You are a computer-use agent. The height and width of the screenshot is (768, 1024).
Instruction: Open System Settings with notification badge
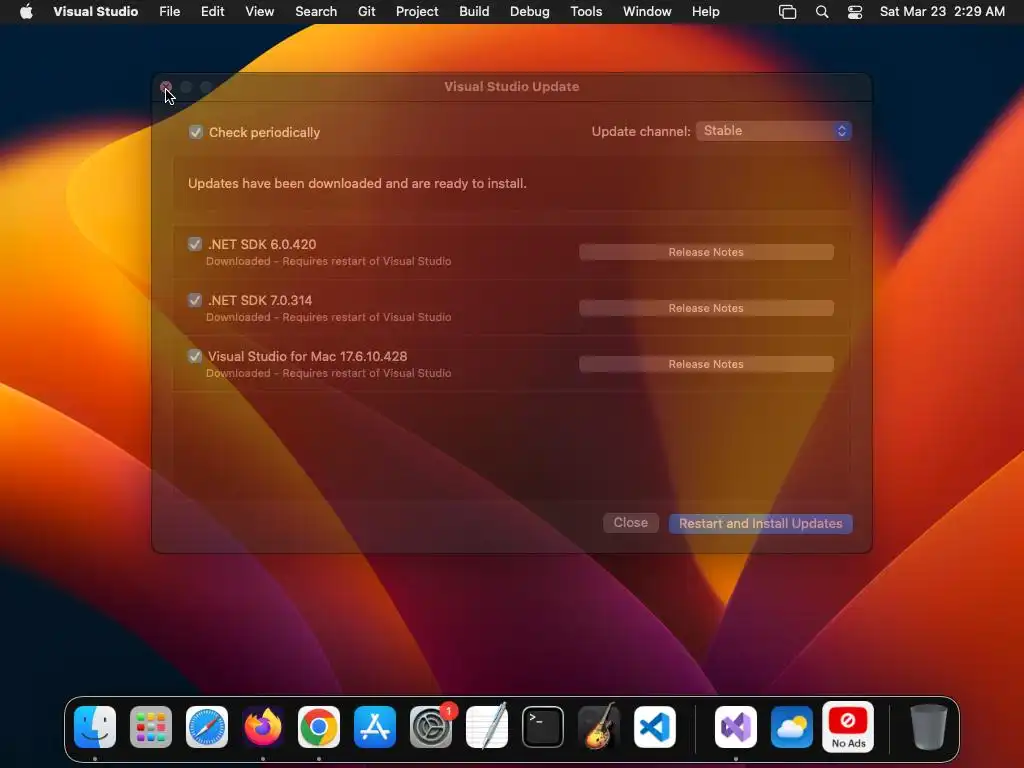point(431,726)
